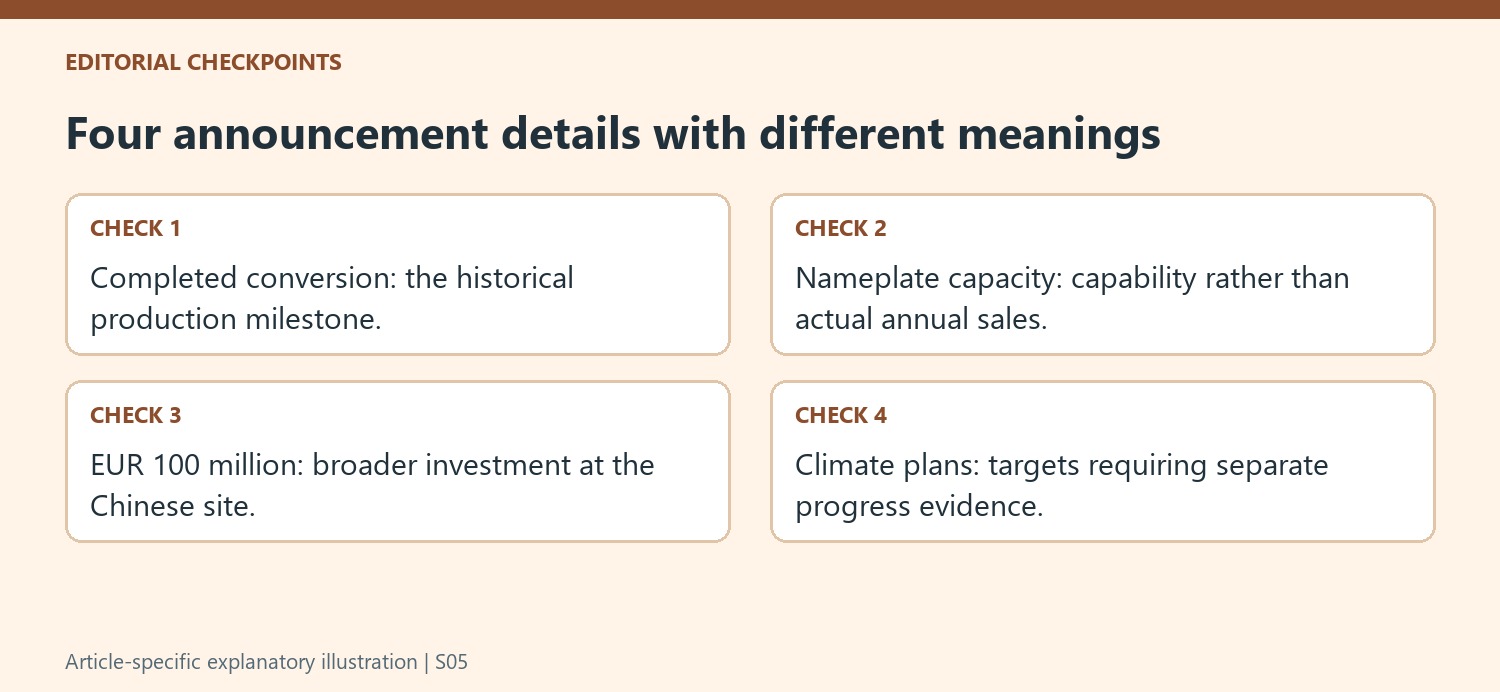Image resolution: width=1500 pixels, height=692 pixels.
Task: Click the Check 2 label
Action: coord(841,228)
